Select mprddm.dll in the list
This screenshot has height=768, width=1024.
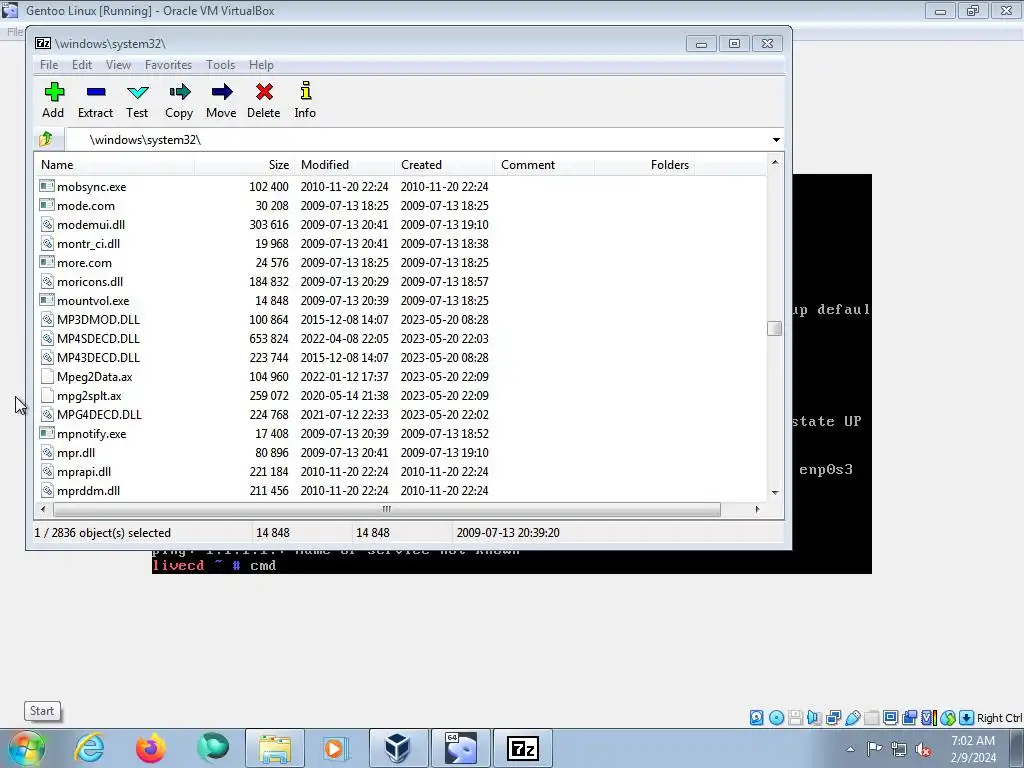click(x=88, y=490)
